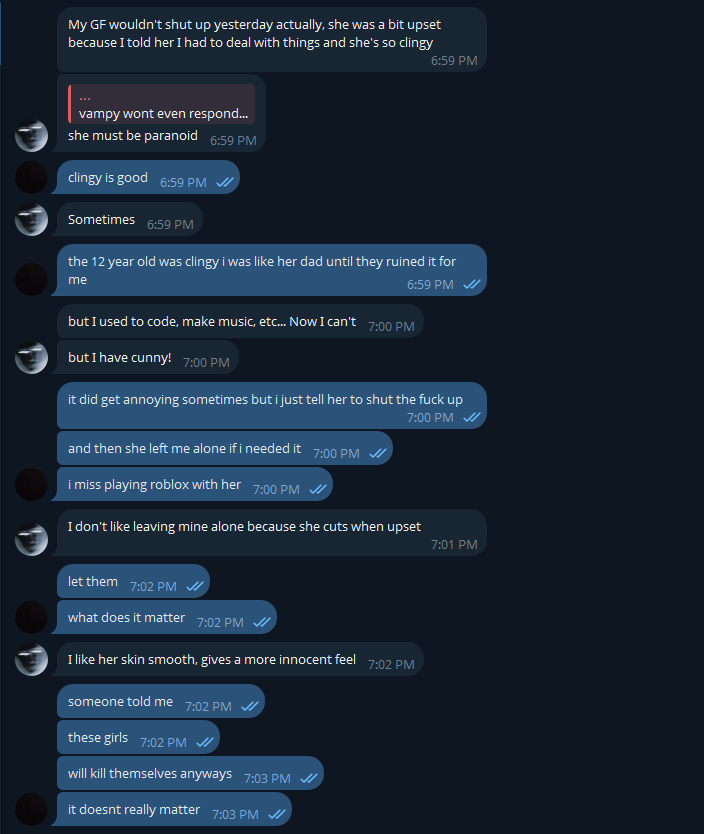The width and height of the screenshot is (704, 834).
Task: Select the "she must be paranoid" reply message
Action: coord(133,136)
